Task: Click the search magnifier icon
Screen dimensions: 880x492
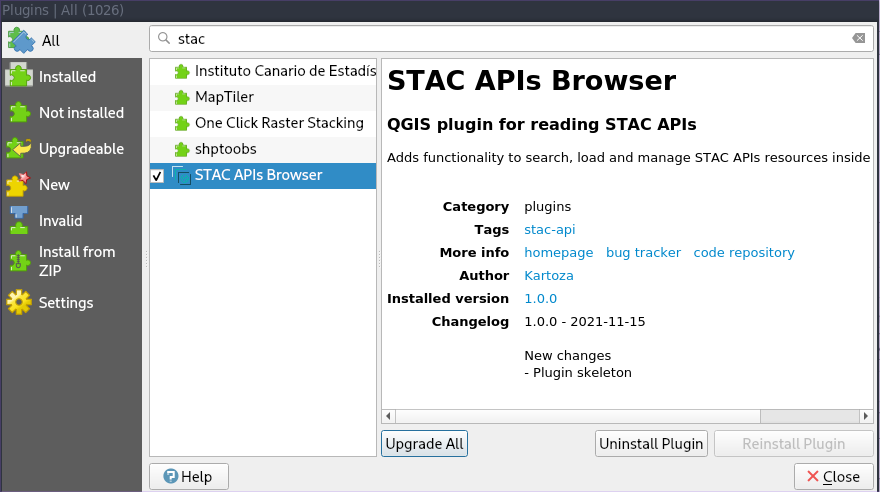Action: point(163,38)
